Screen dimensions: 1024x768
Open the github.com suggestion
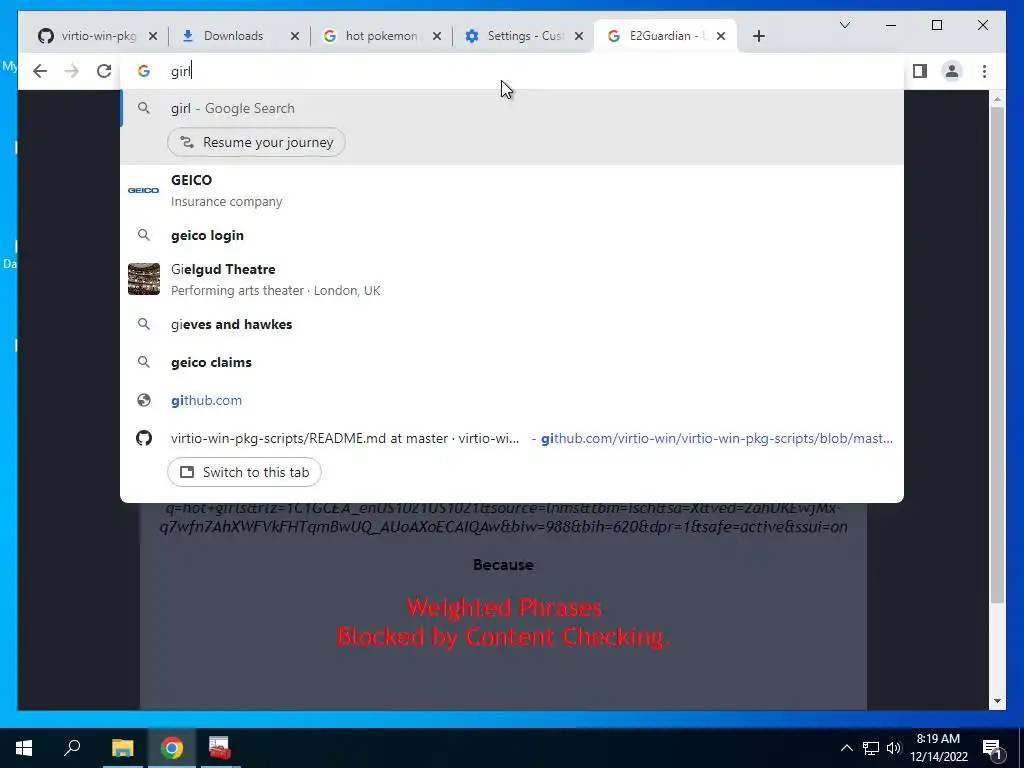(x=512, y=400)
